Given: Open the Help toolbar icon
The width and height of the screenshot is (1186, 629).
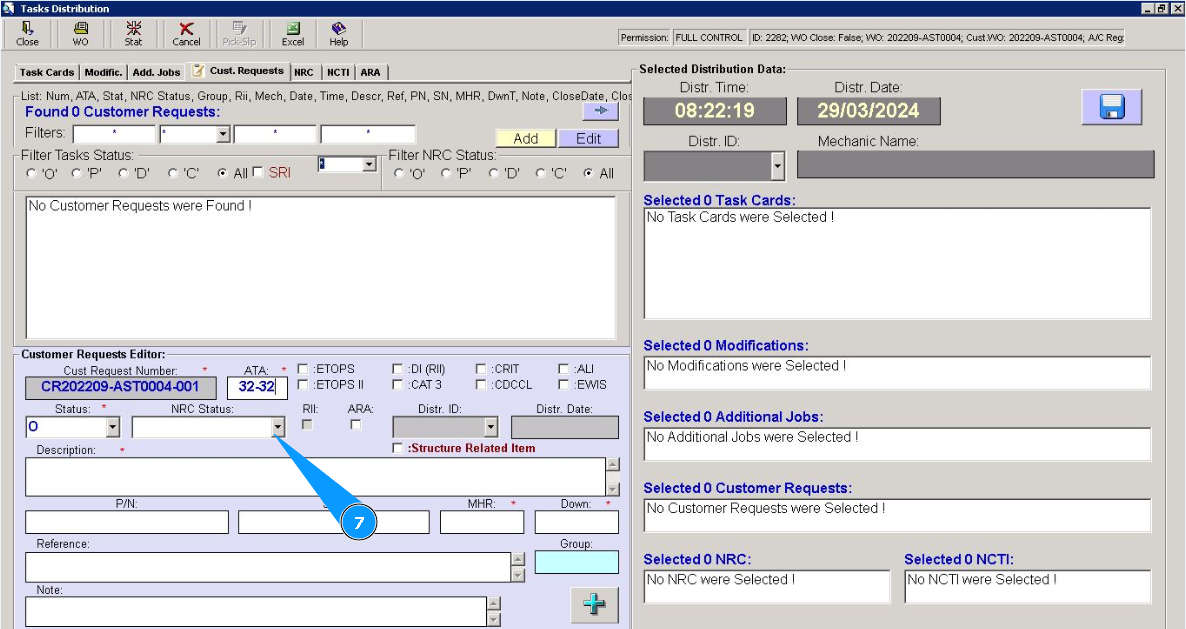Looking at the screenshot, I should pos(339,34).
